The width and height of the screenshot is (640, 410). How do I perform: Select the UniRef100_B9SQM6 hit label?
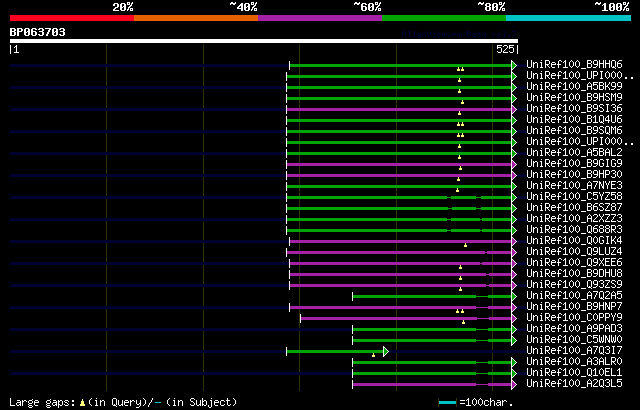pyautogui.click(x=574, y=131)
